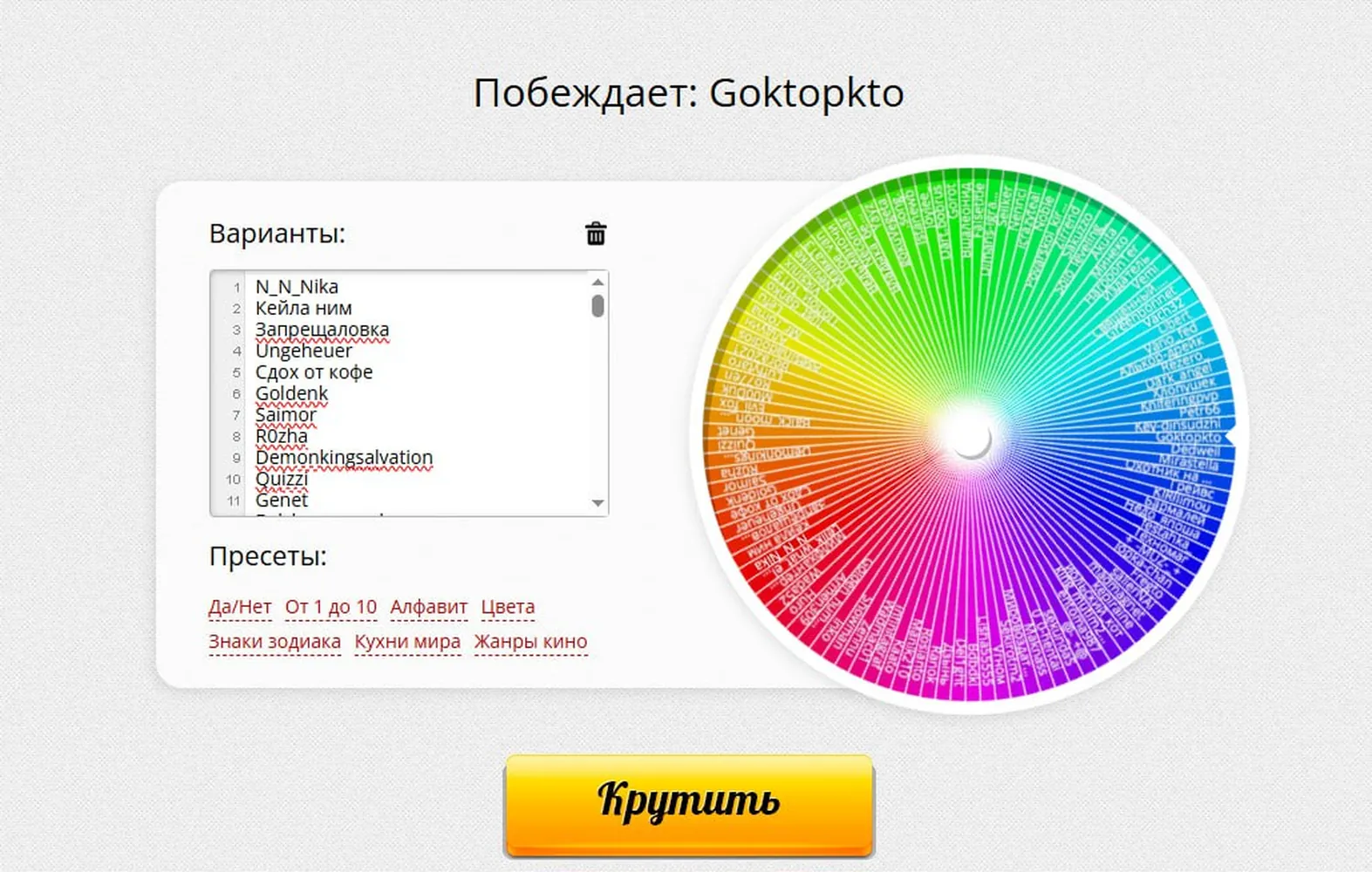This screenshot has height=872, width=1372.
Task: Click the Demonkingsalvation entry
Action: (x=344, y=458)
